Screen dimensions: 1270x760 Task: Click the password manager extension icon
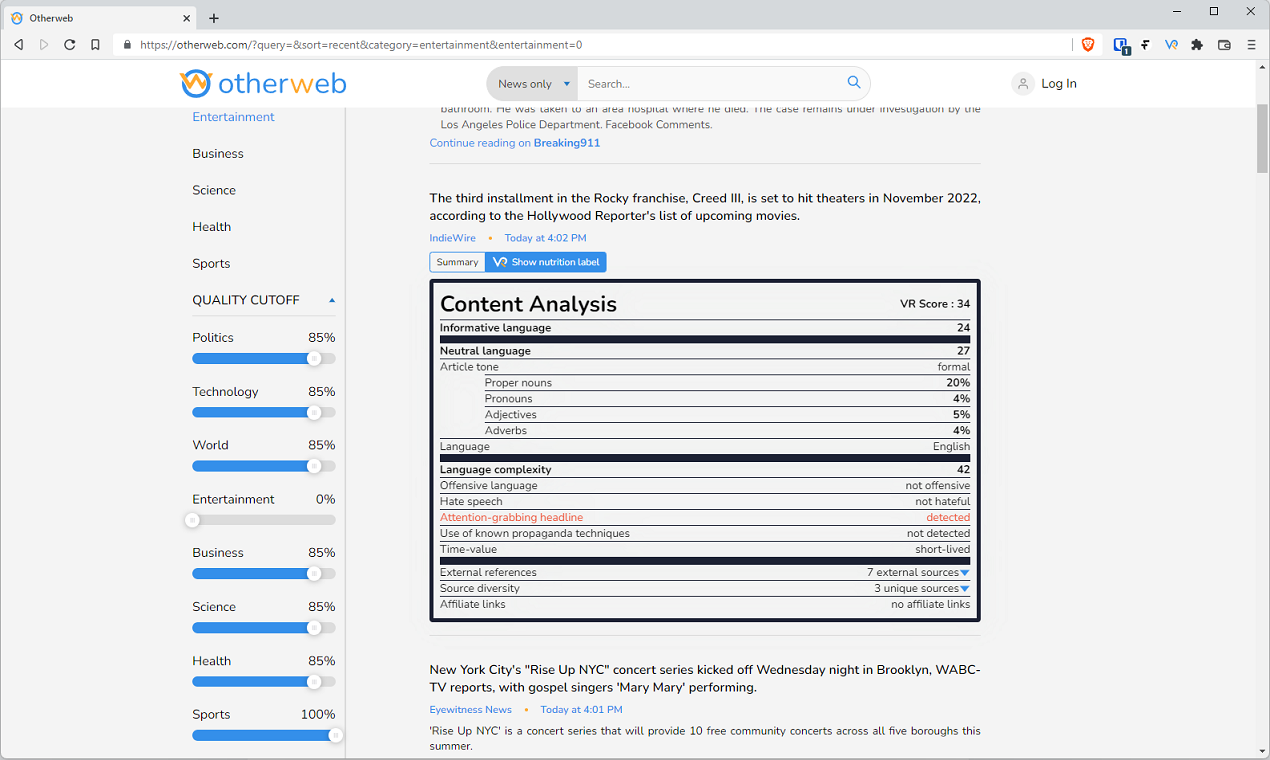coord(1121,45)
